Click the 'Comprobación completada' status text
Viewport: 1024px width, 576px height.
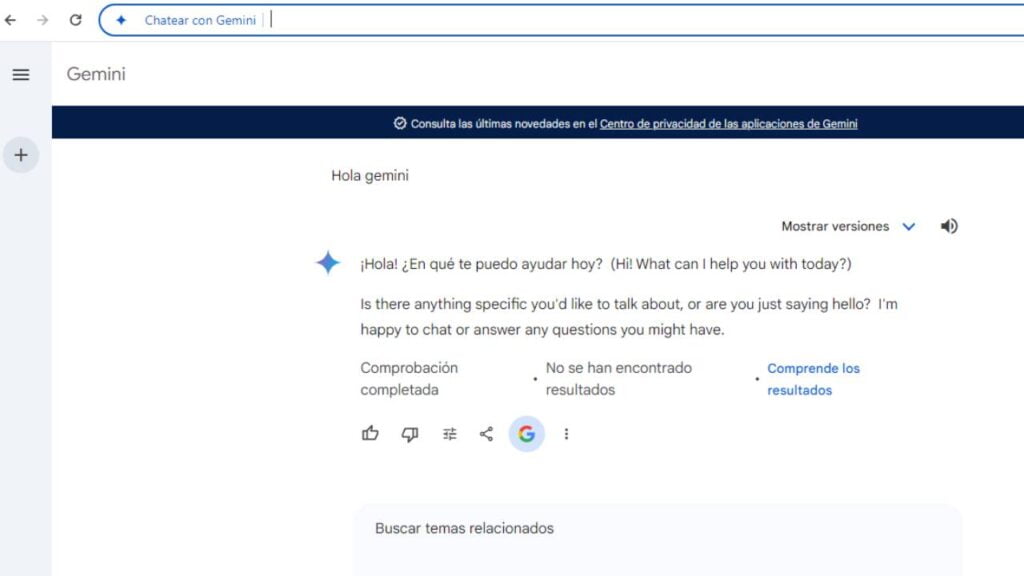[409, 379]
